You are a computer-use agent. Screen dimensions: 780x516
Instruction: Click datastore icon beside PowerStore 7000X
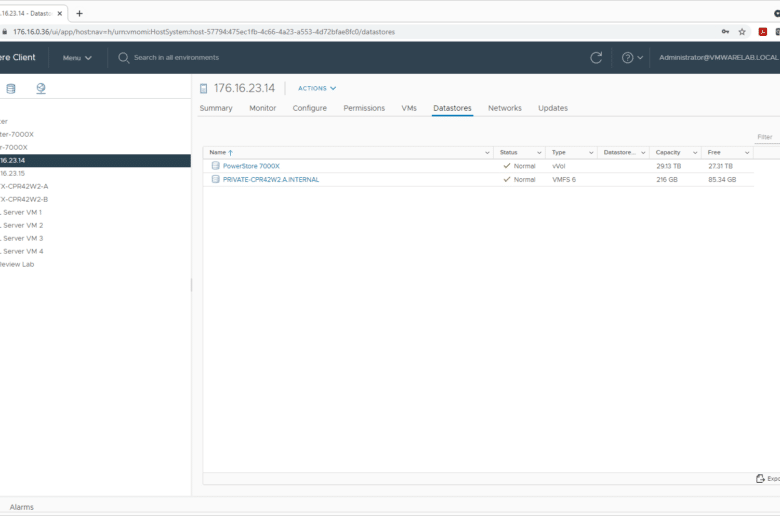(x=215, y=166)
